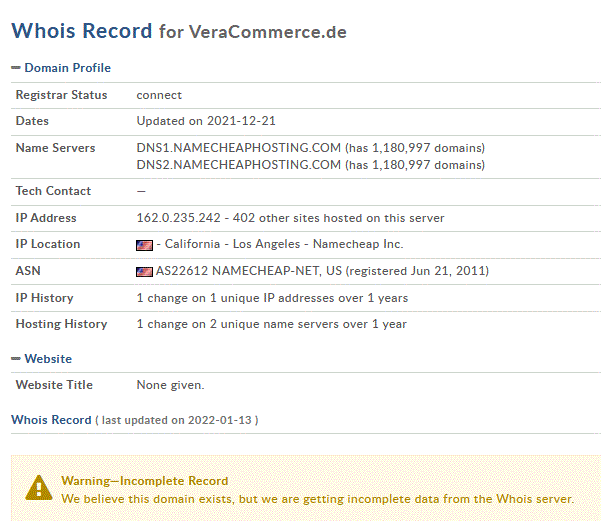Click the US flag icon beside ASN
601x521 pixels.
coord(145,272)
